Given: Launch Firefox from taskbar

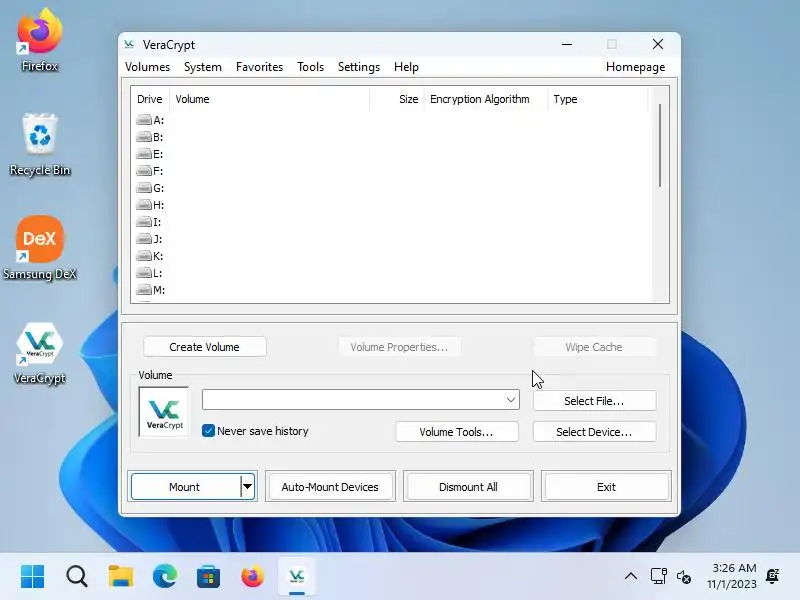Looking at the screenshot, I should click(253, 577).
